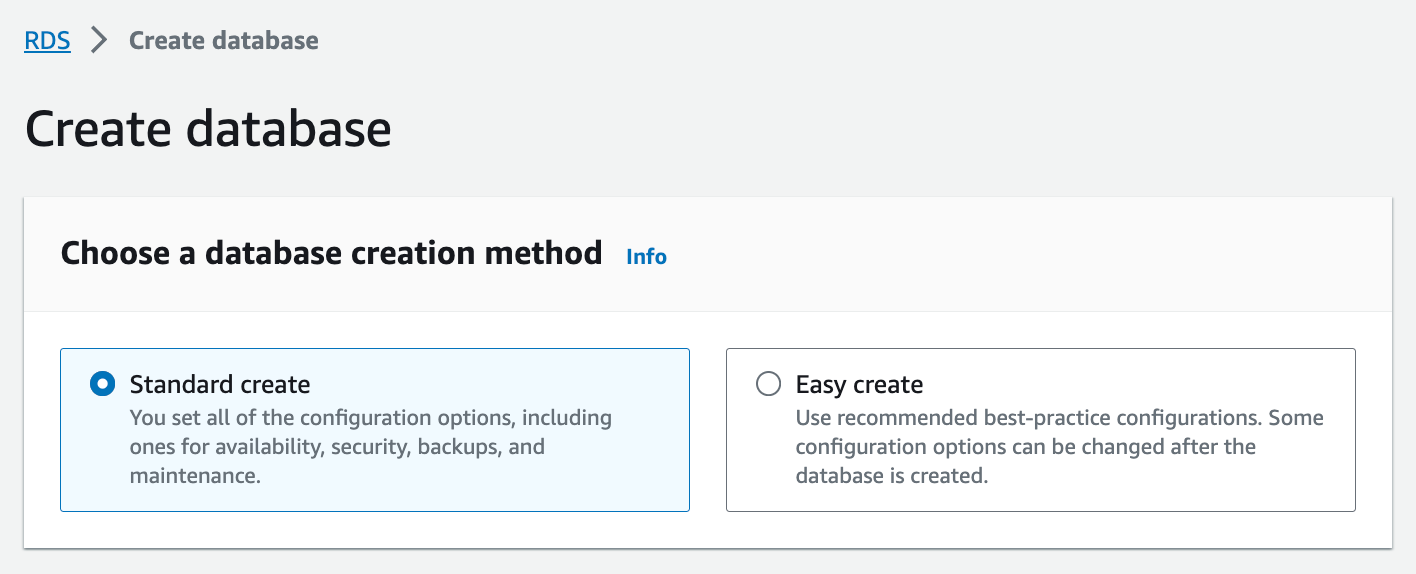Click the line 'database is created.' in Easy create
1416x574 pixels.
point(891,476)
